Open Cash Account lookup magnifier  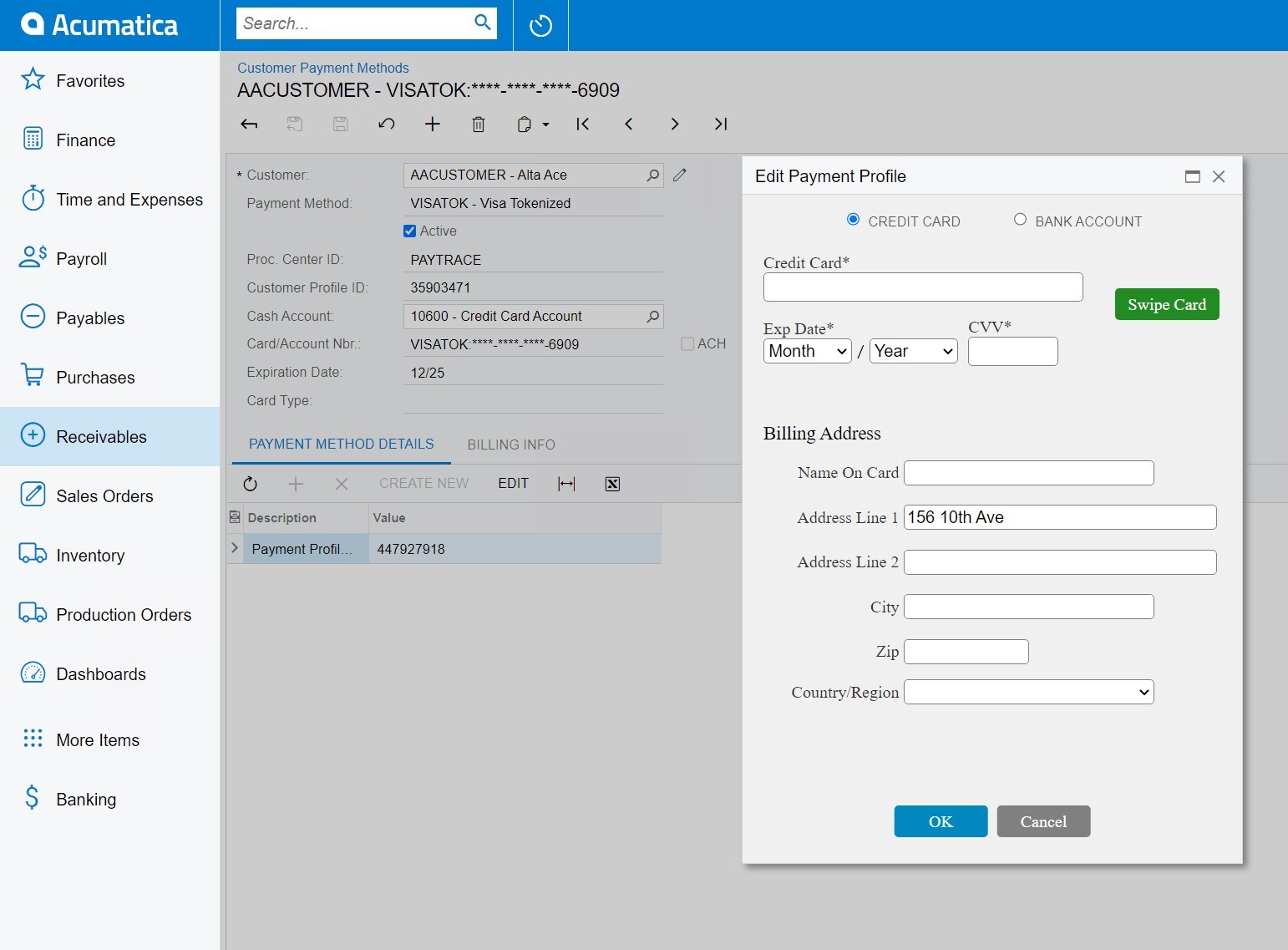click(x=652, y=317)
